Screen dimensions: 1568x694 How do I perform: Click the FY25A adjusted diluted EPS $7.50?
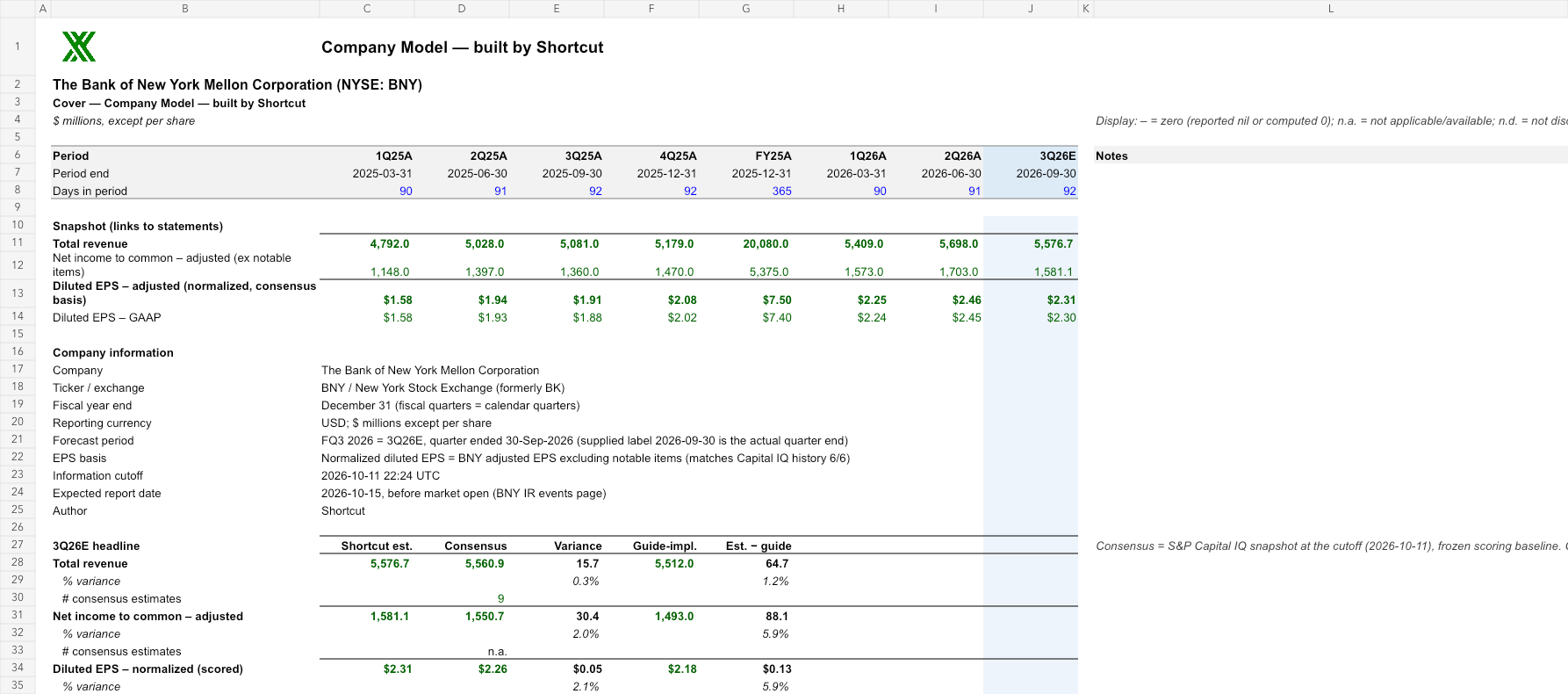click(x=777, y=300)
